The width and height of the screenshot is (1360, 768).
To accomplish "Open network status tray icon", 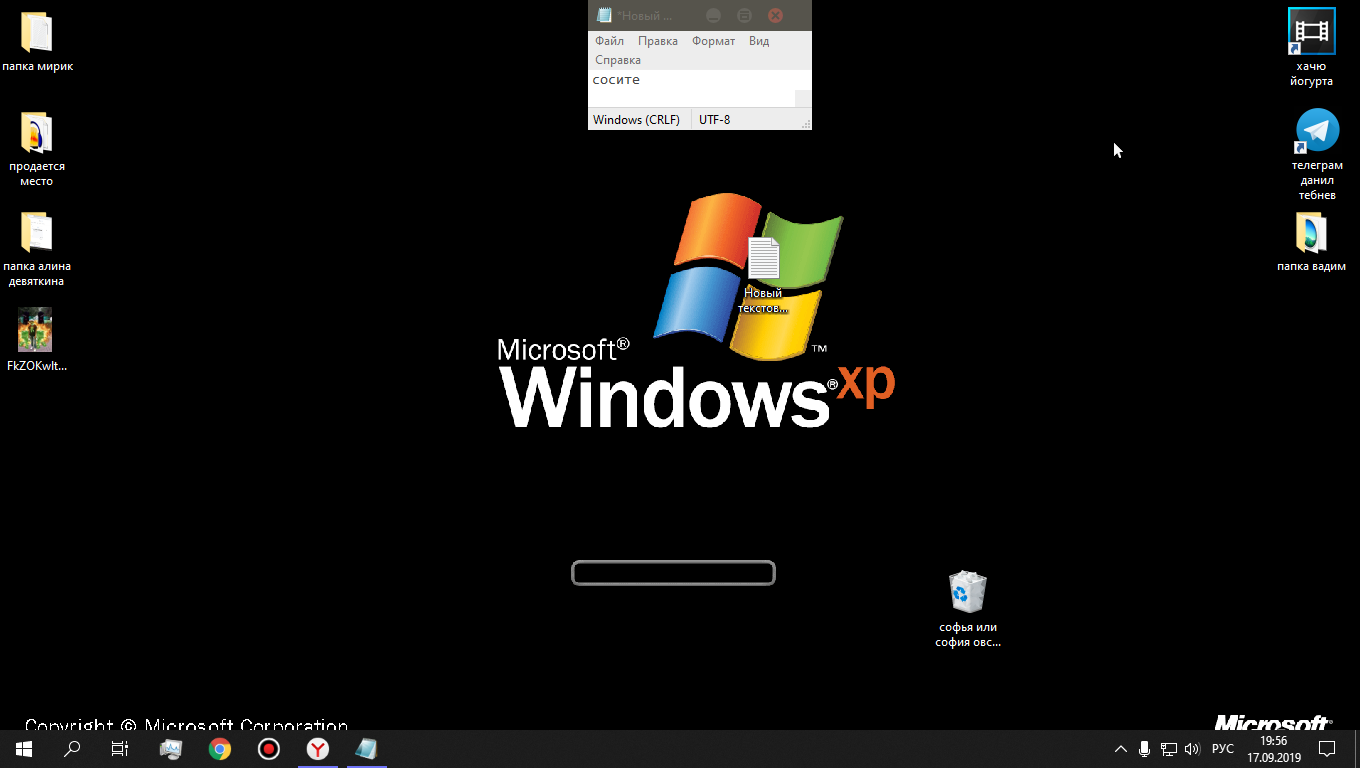I will click(1168, 748).
